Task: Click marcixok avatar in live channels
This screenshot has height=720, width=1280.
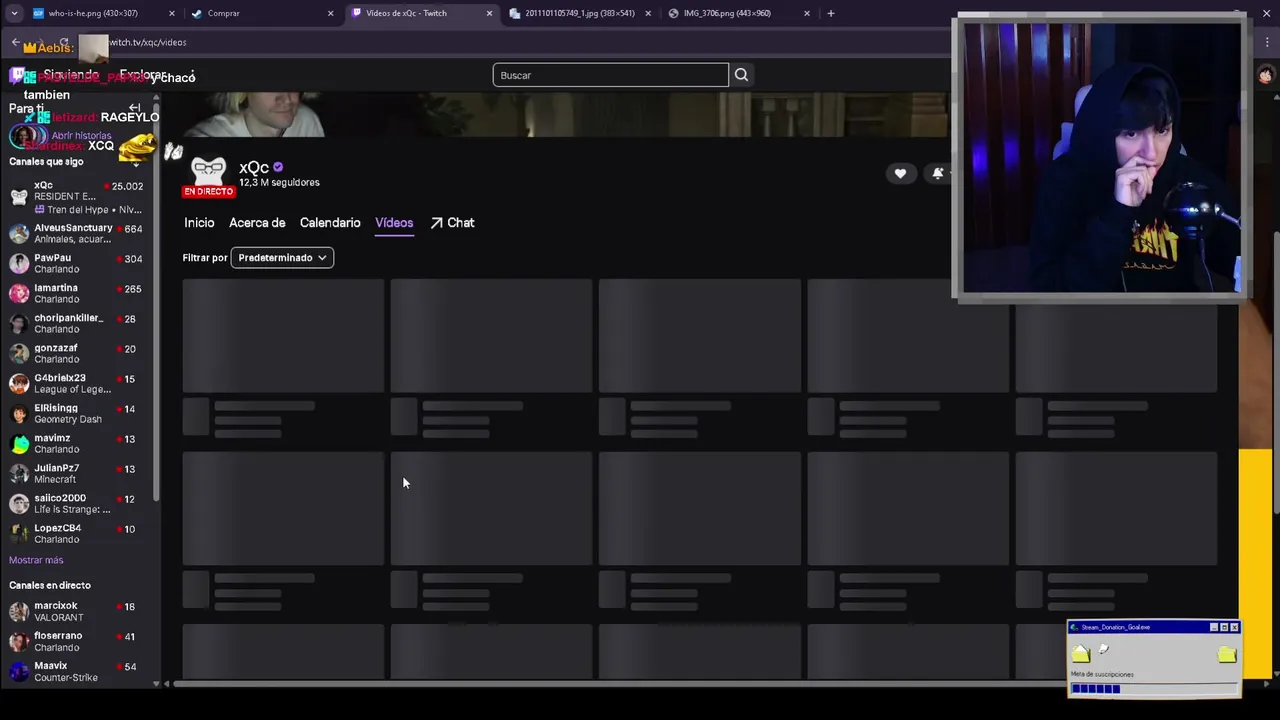Action: point(19,611)
